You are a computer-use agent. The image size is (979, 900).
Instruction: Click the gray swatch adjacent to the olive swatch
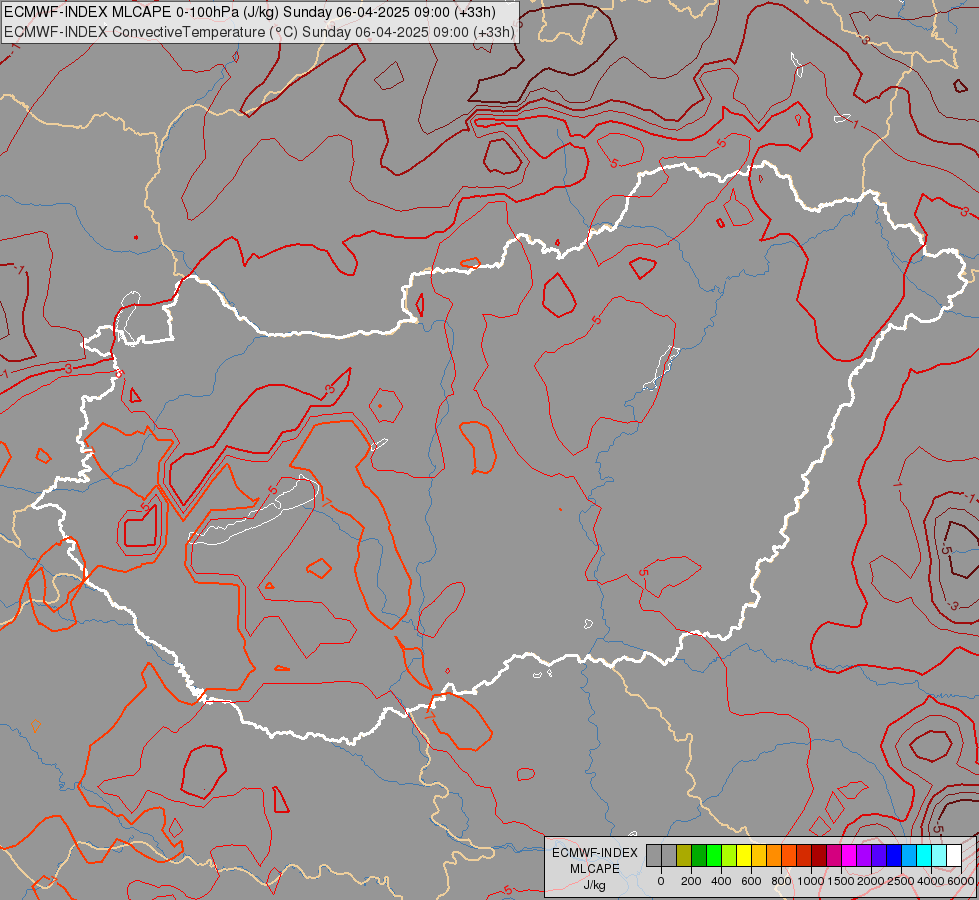coord(669,856)
